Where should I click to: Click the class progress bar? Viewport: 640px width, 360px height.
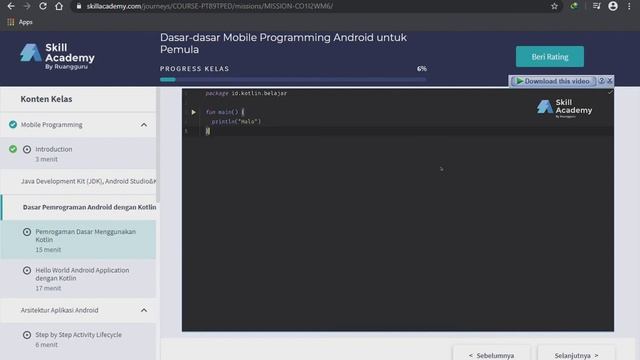click(x=293, y=80)
